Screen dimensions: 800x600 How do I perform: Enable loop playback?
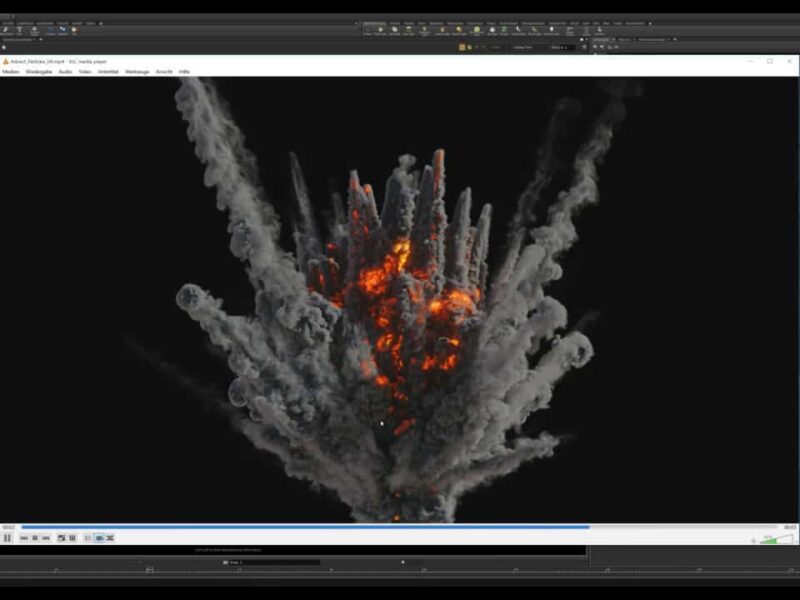click(x=99, y=538)
